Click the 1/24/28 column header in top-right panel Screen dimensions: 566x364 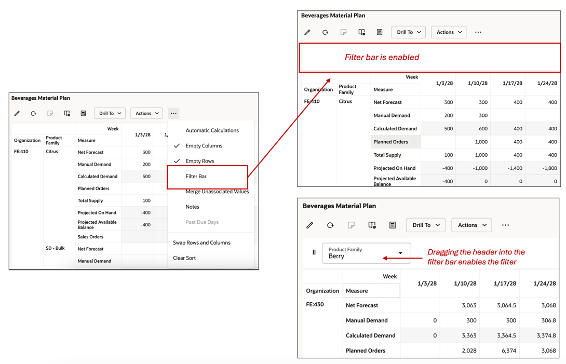pyautogui.click(x=547, y=83)
